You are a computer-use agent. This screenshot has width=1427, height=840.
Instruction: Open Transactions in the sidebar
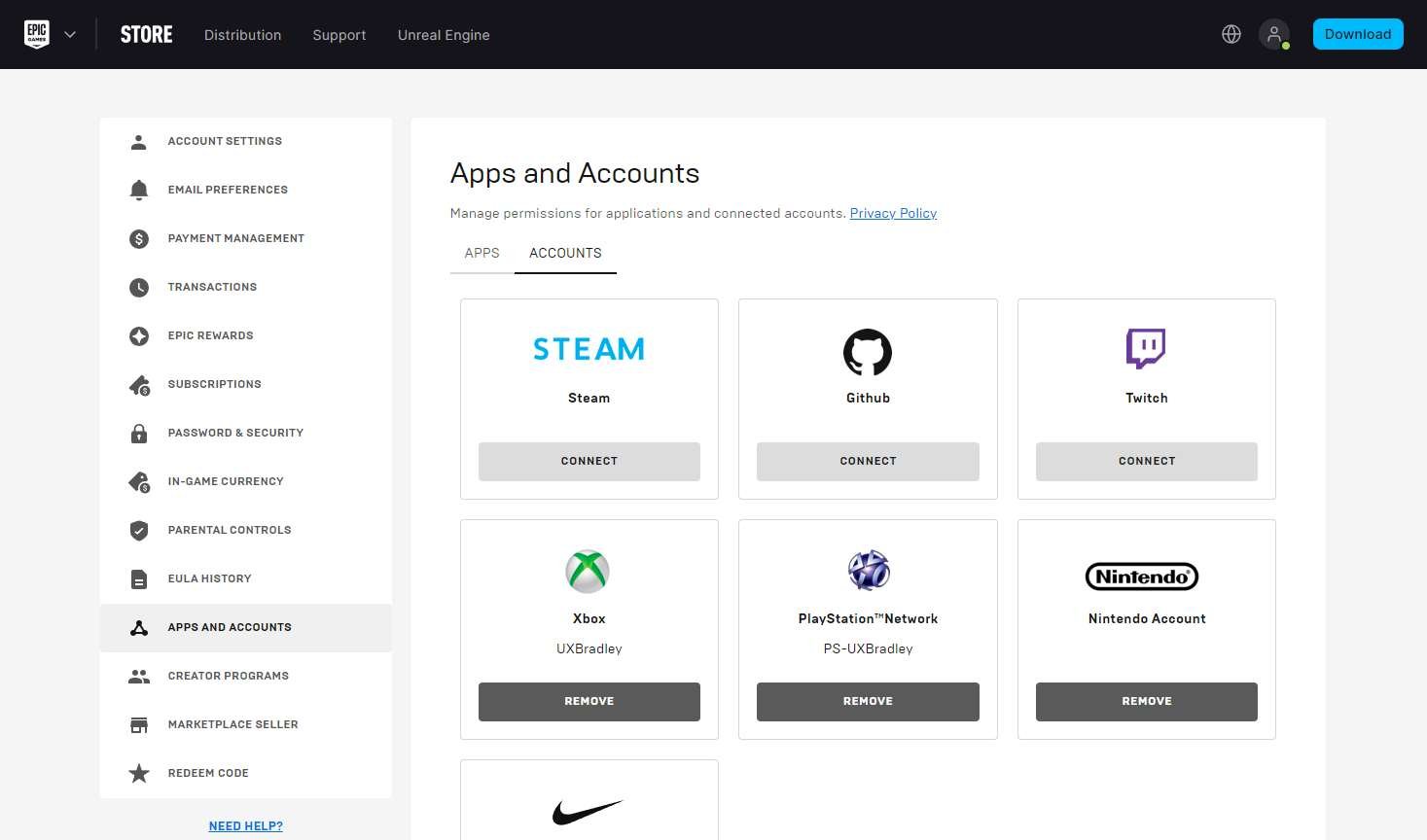tap(246, 288)
